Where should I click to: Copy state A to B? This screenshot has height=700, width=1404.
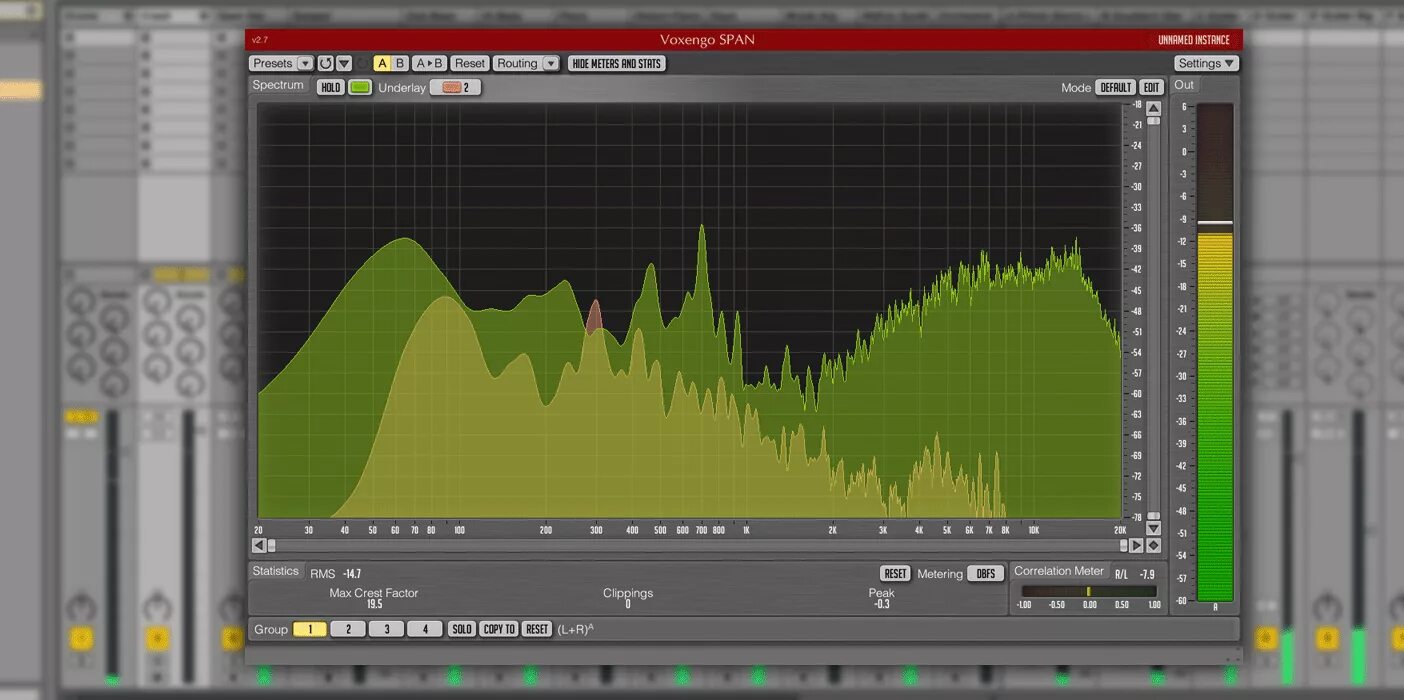click(429, 63)
